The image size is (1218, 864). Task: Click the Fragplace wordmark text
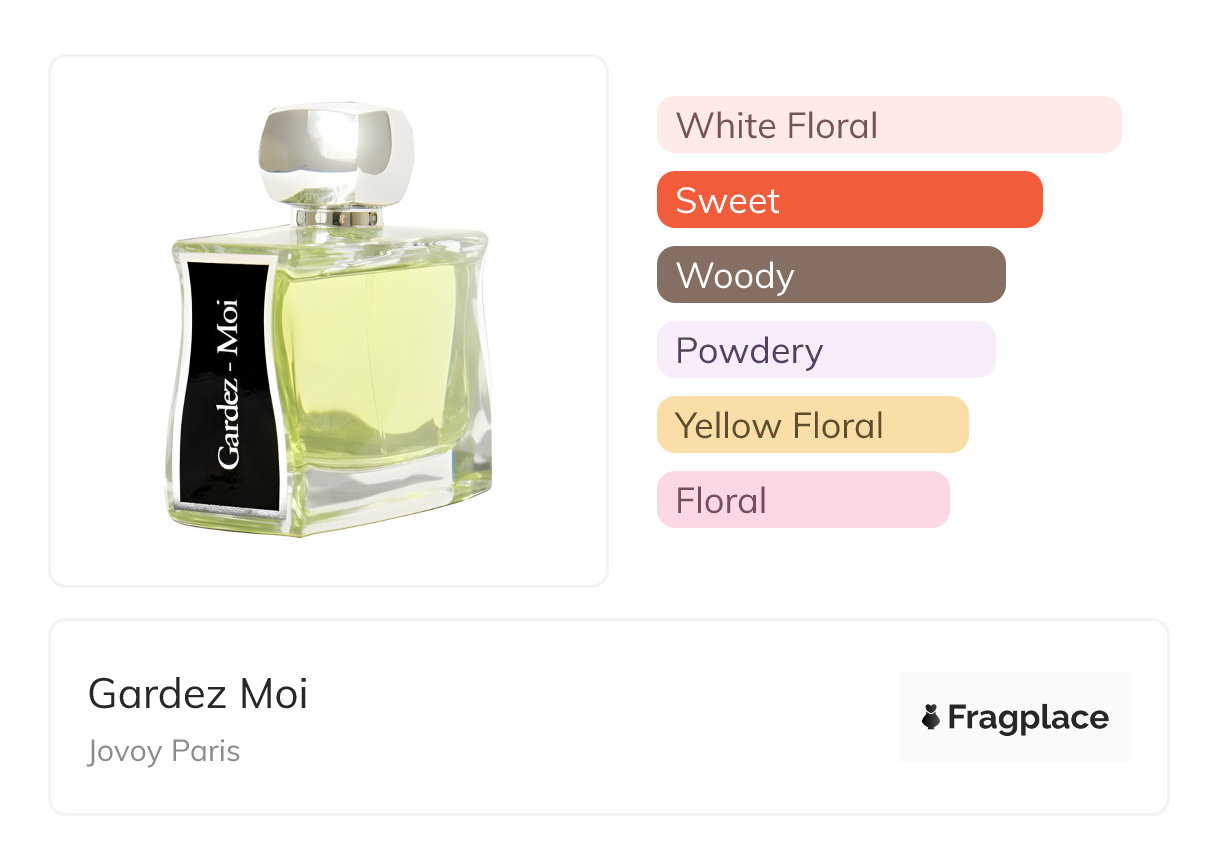(1028, 717)
